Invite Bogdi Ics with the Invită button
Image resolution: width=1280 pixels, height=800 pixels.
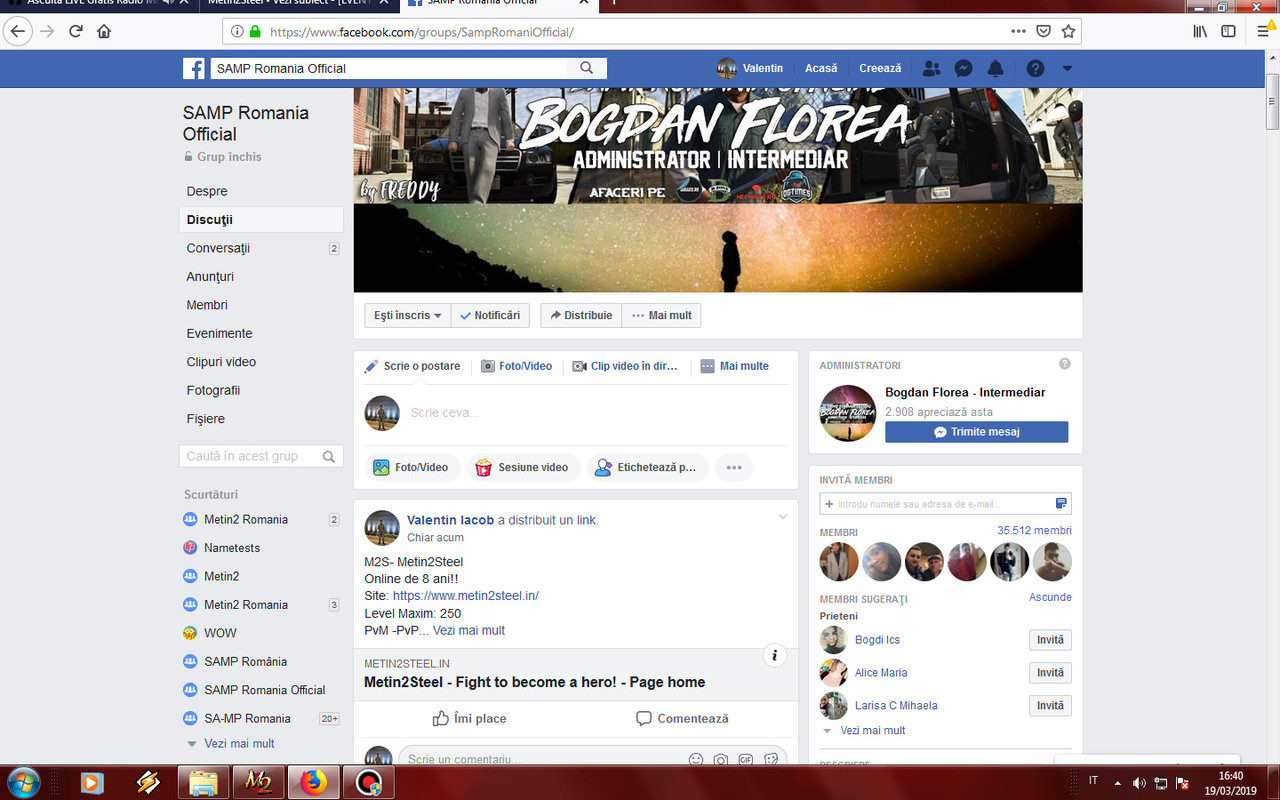[x=1050, y=640]
